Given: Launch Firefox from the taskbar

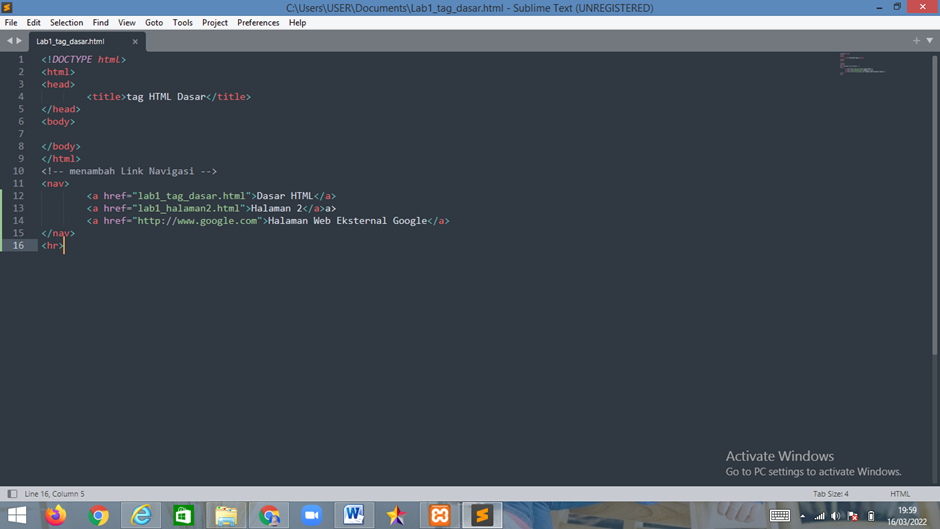Looking at the screenshot, I should [56, 516].
